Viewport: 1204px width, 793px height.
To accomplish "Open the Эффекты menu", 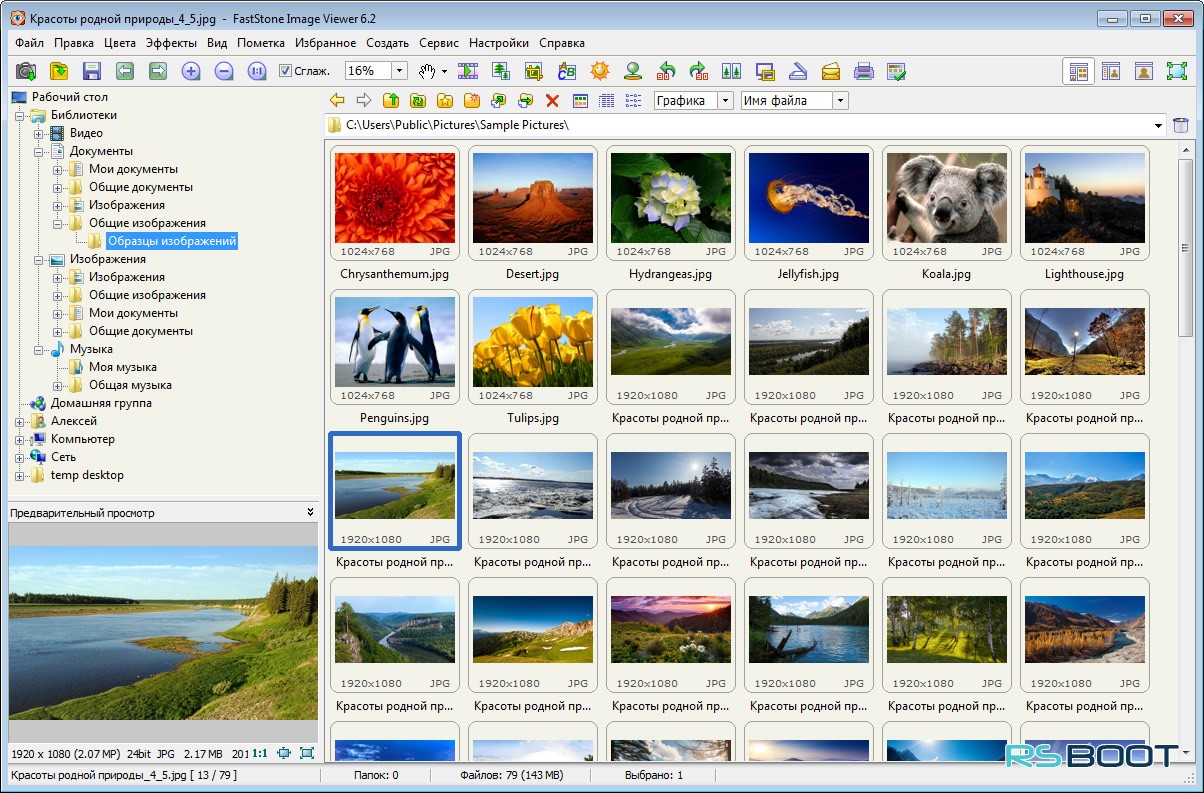I will pyautogui.click(x=171, y=43).
